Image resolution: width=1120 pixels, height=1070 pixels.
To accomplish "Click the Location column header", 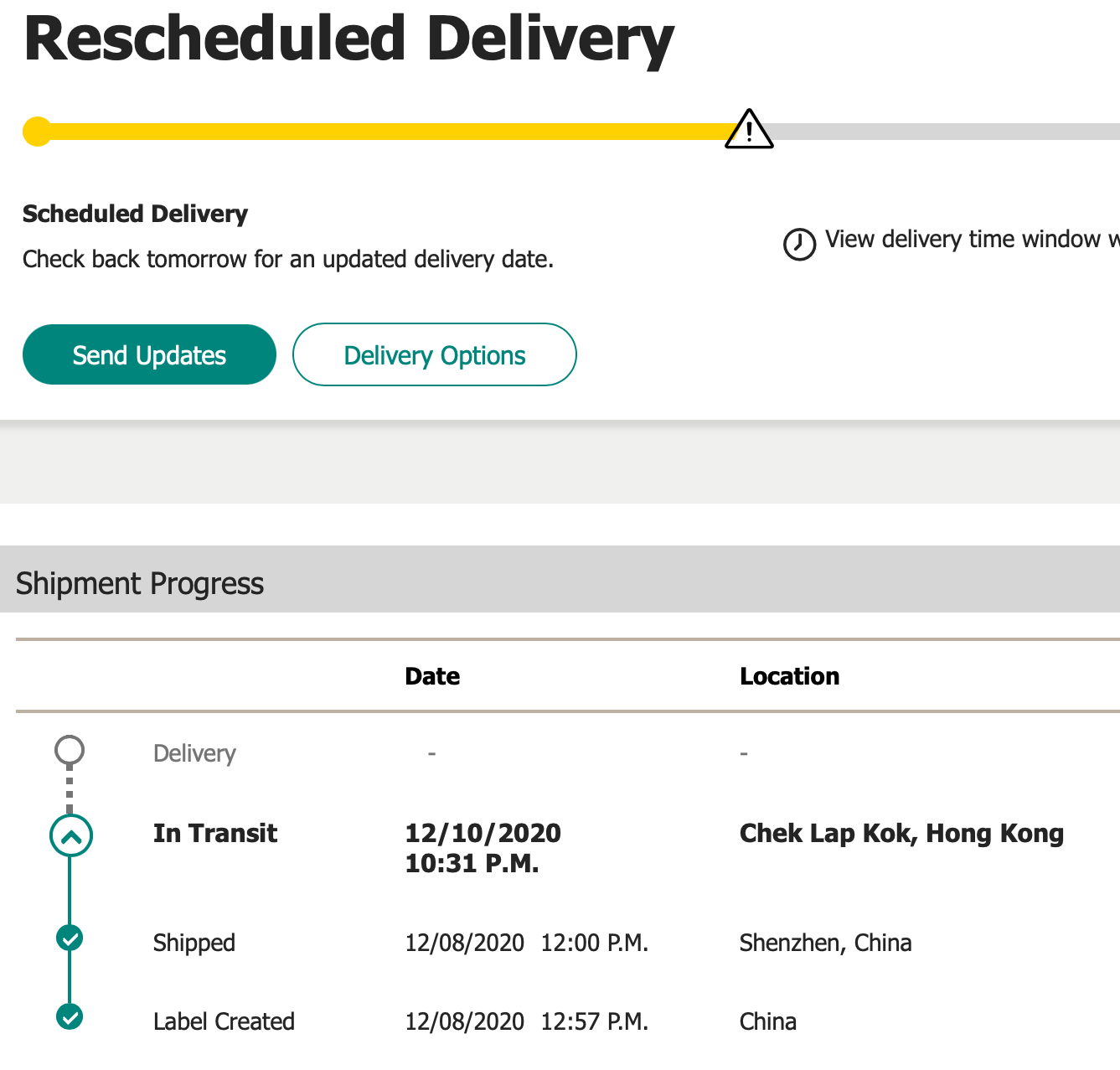I will click(x=789, y=676).
